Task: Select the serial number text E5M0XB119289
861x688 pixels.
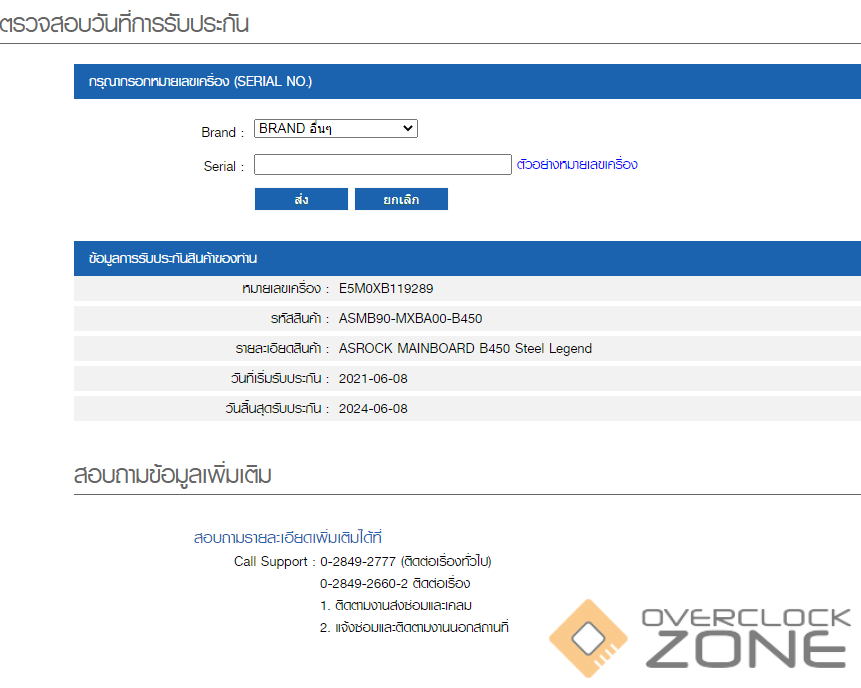Action: (x=386, y=288)
